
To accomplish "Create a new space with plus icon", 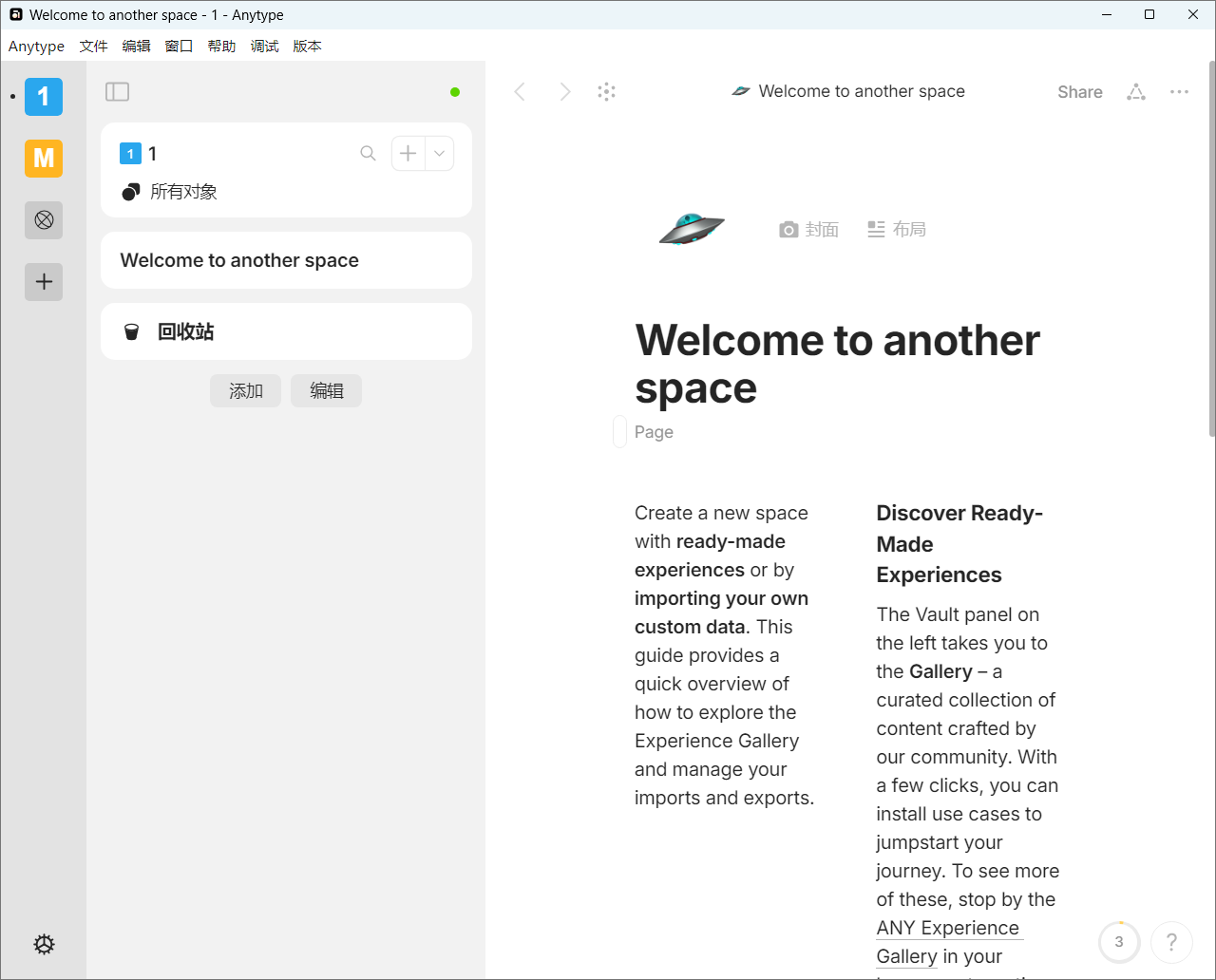I will click(44, 282).
